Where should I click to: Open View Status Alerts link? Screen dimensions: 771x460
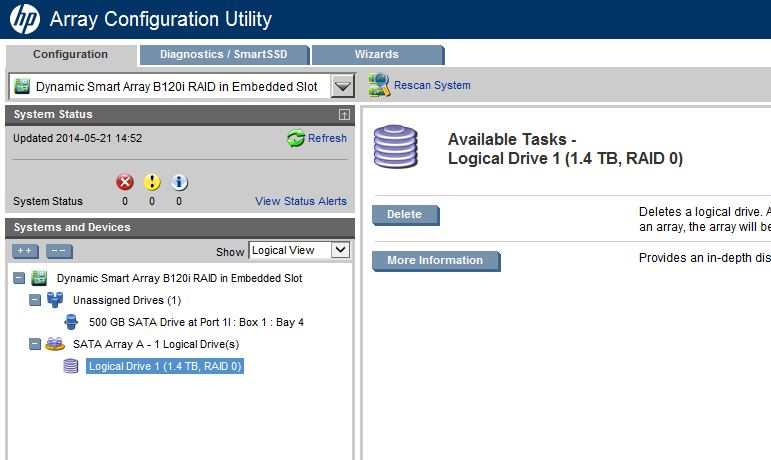[x=301, y=201]
